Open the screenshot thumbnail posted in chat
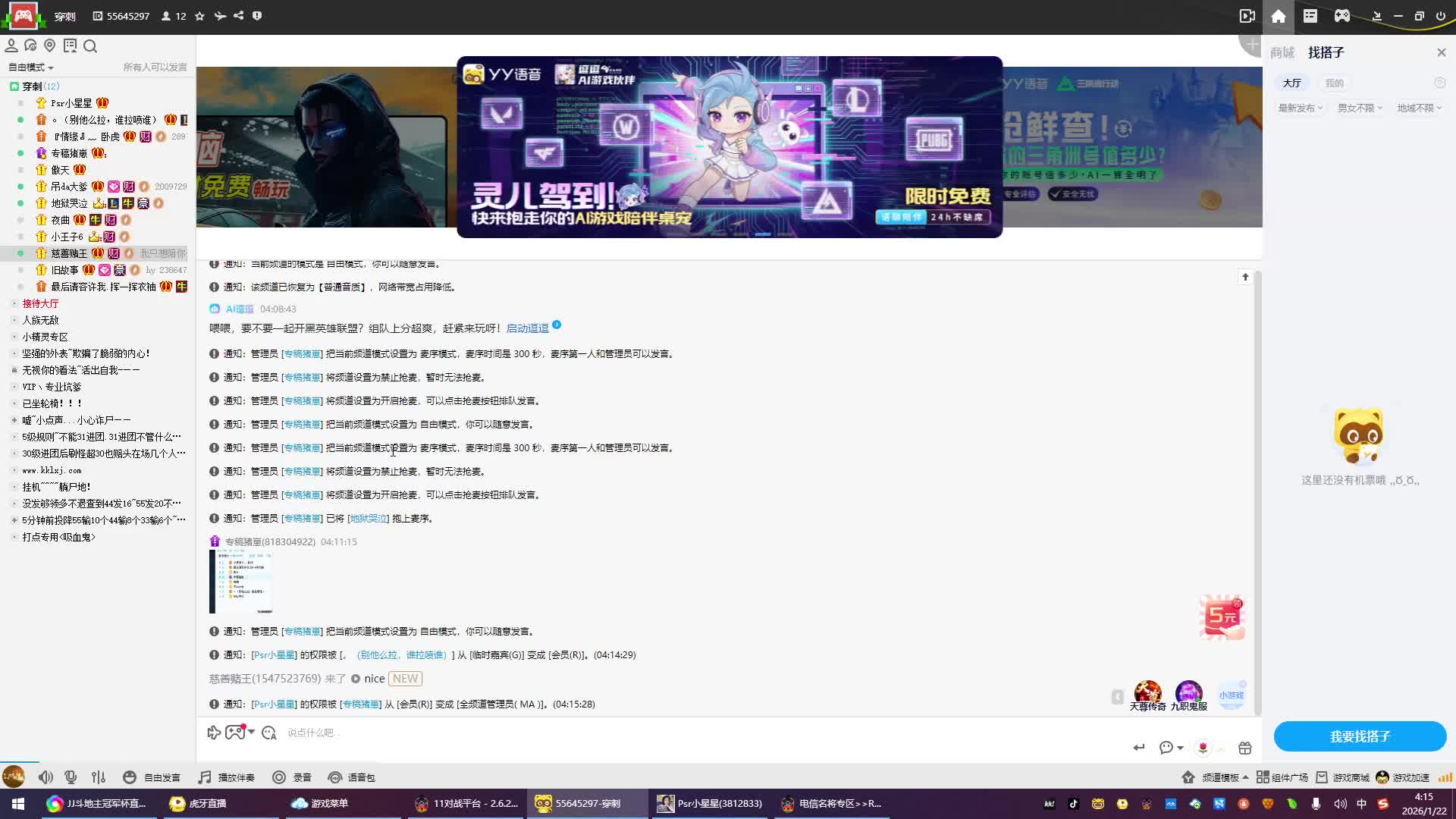Image resolution: width=1456 pixels, height=819 pixels. pos(241,582)
